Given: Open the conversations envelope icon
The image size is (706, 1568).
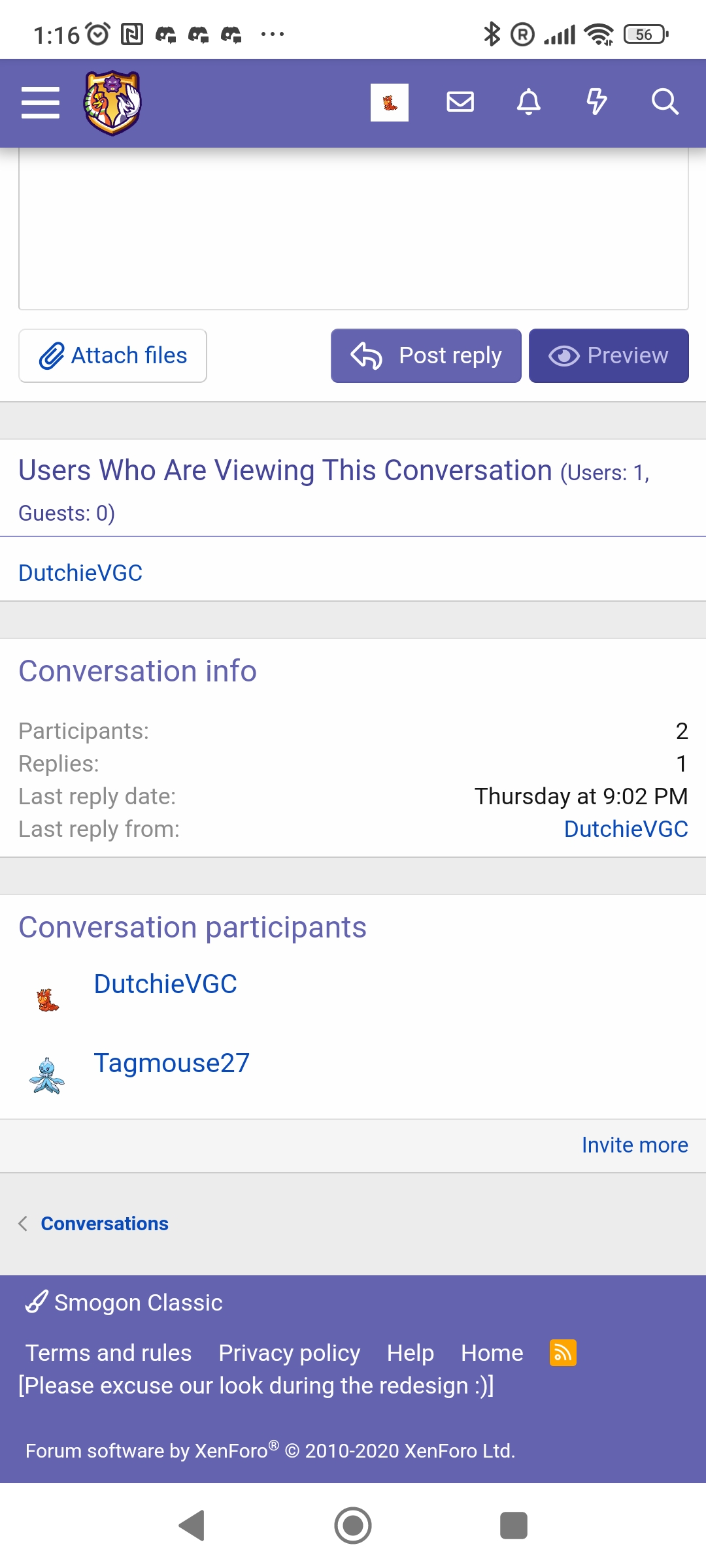Looking at the screenshot, I should (460, 103).
